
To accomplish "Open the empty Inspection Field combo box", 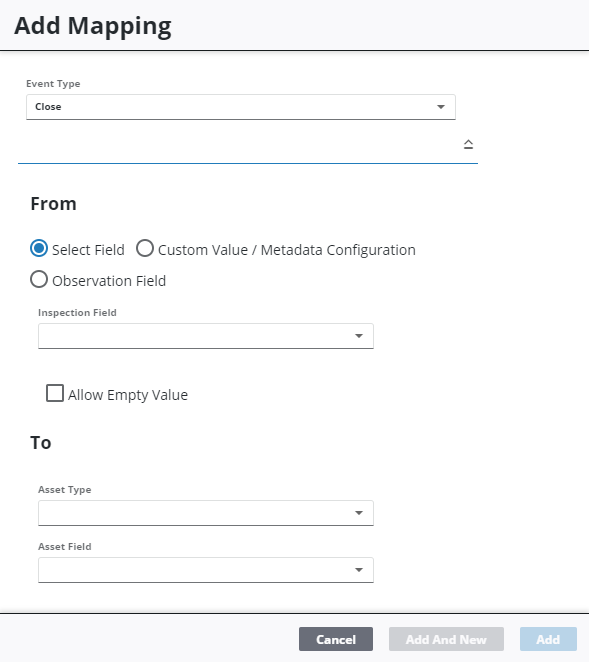I will click(206, 336).
